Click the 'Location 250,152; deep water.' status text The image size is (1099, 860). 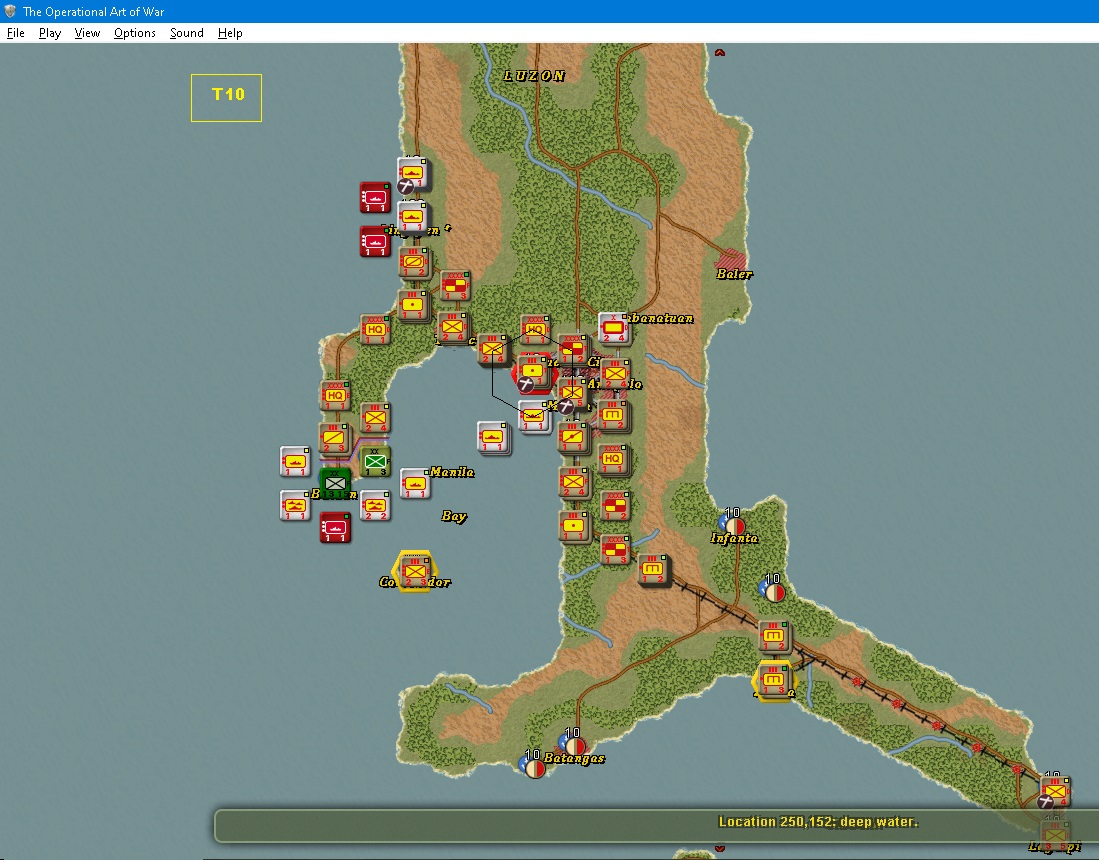818,821
